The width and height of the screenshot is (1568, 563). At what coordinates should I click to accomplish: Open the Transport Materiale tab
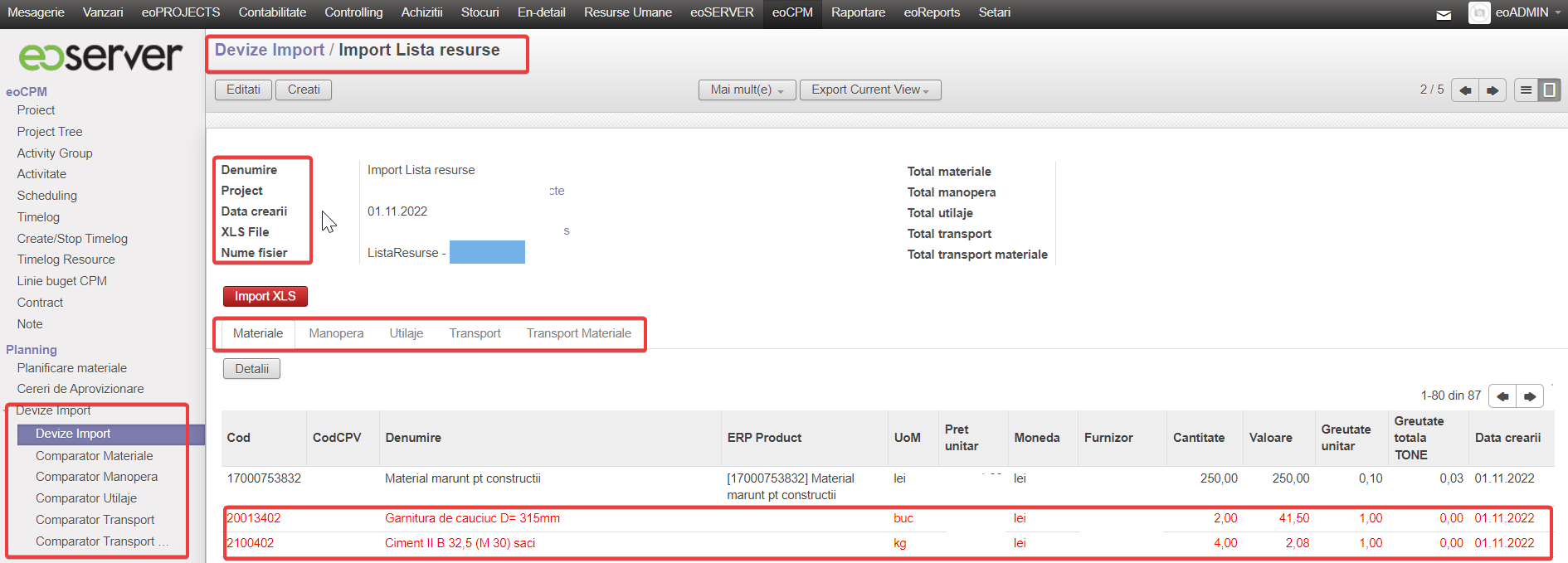[578, 333]
